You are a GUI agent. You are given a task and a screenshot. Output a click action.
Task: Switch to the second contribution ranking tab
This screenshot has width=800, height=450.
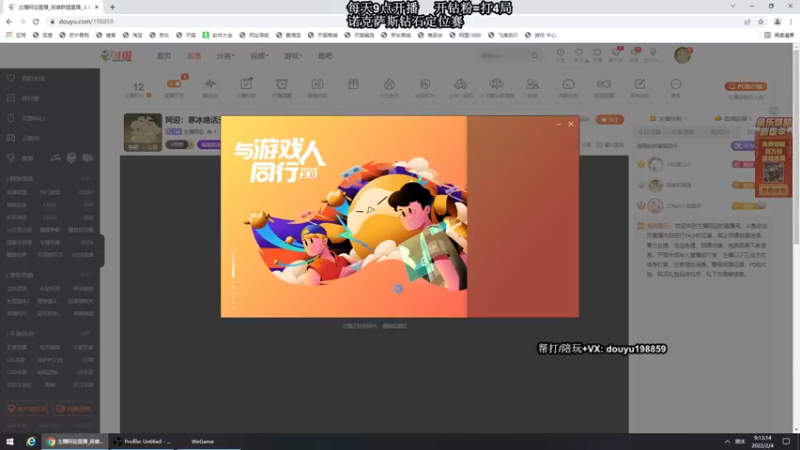[x=683, y=132]
